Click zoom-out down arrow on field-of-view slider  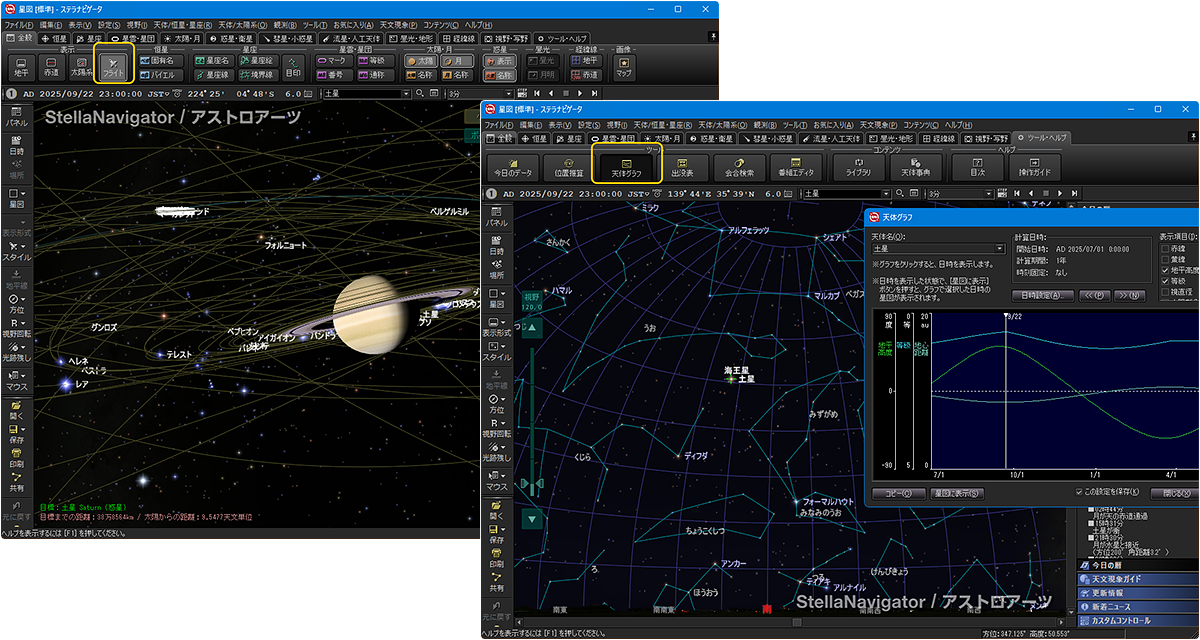533,518
